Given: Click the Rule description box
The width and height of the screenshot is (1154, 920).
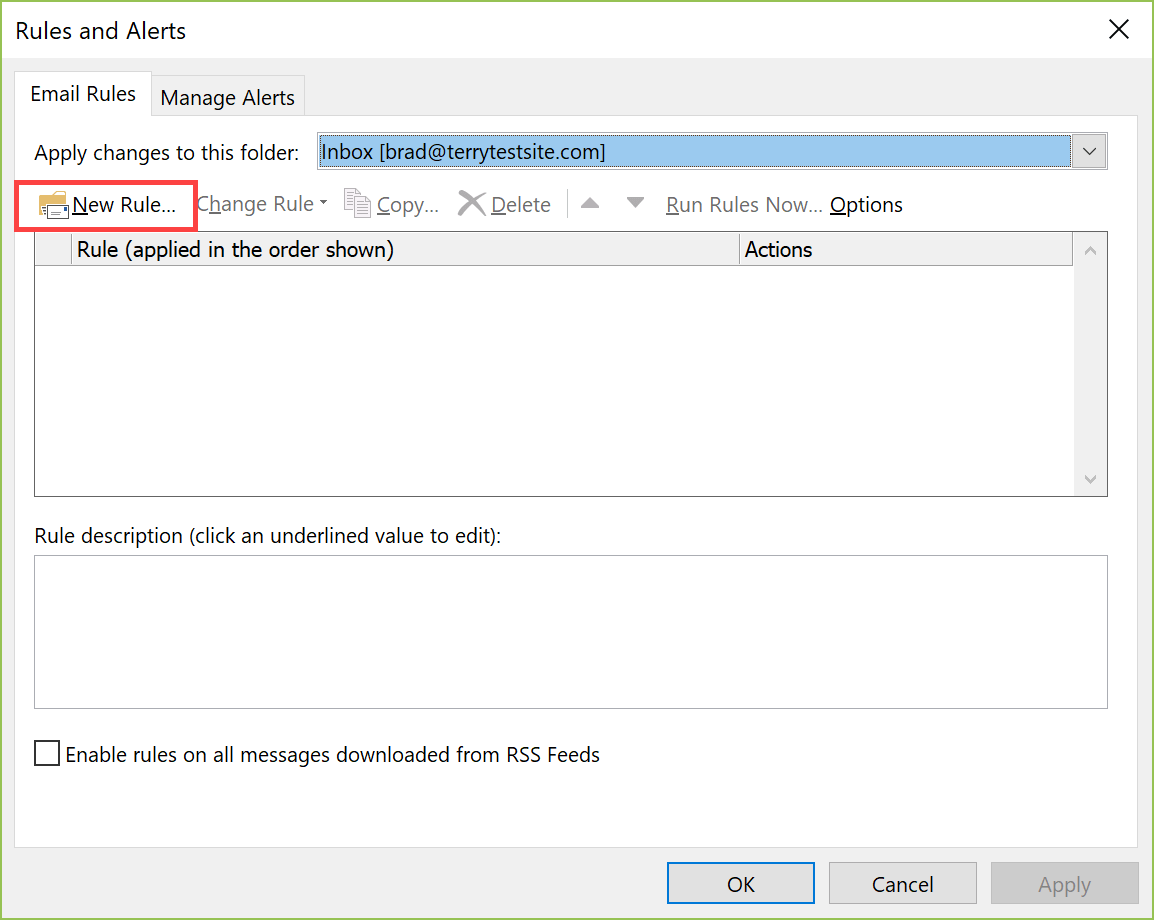Looking at the screenshot, I should tap(571, 632).
